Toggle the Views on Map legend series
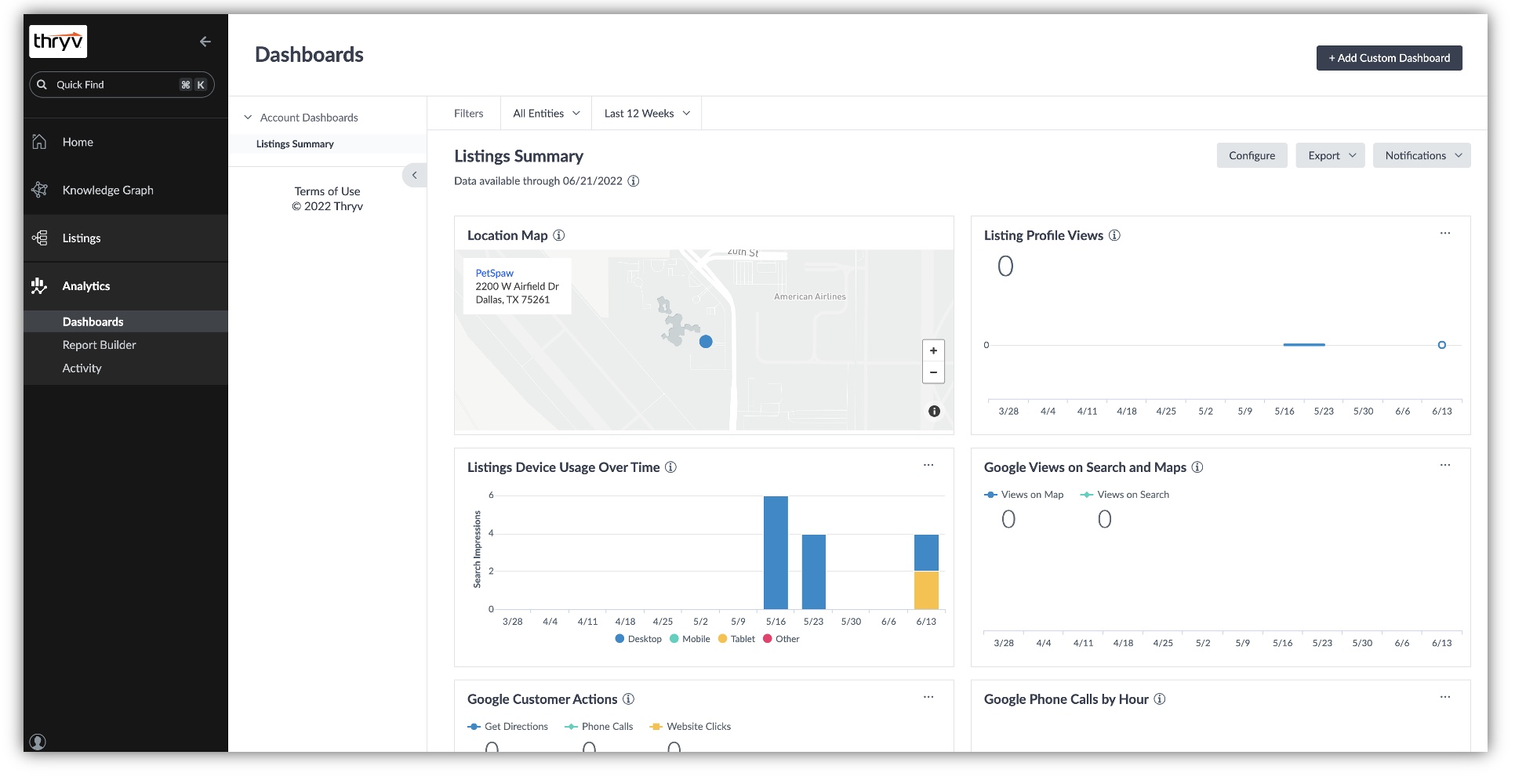This screenshot has width=1515, height=784. [x=1023, y=495]
